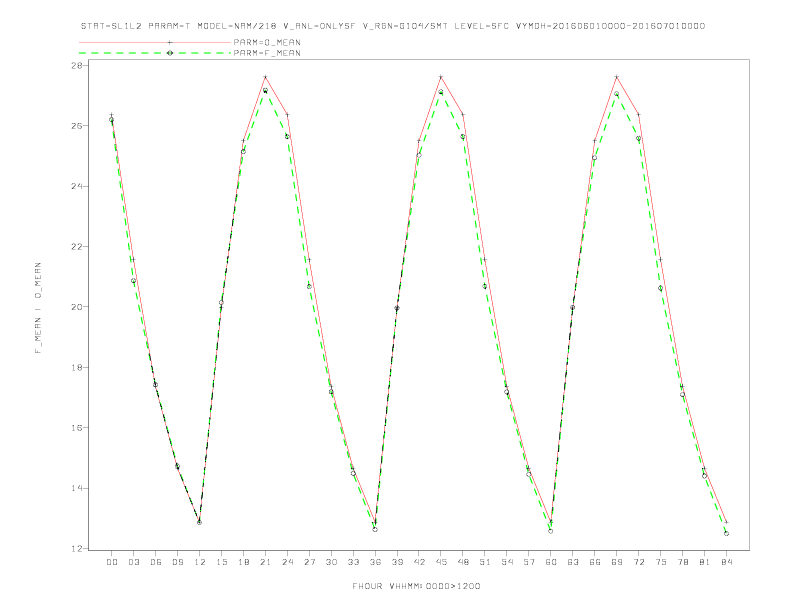792x612 pixels.
Task: Click x-axis forecast hour label 12
Action: click(x=200, y=562)
